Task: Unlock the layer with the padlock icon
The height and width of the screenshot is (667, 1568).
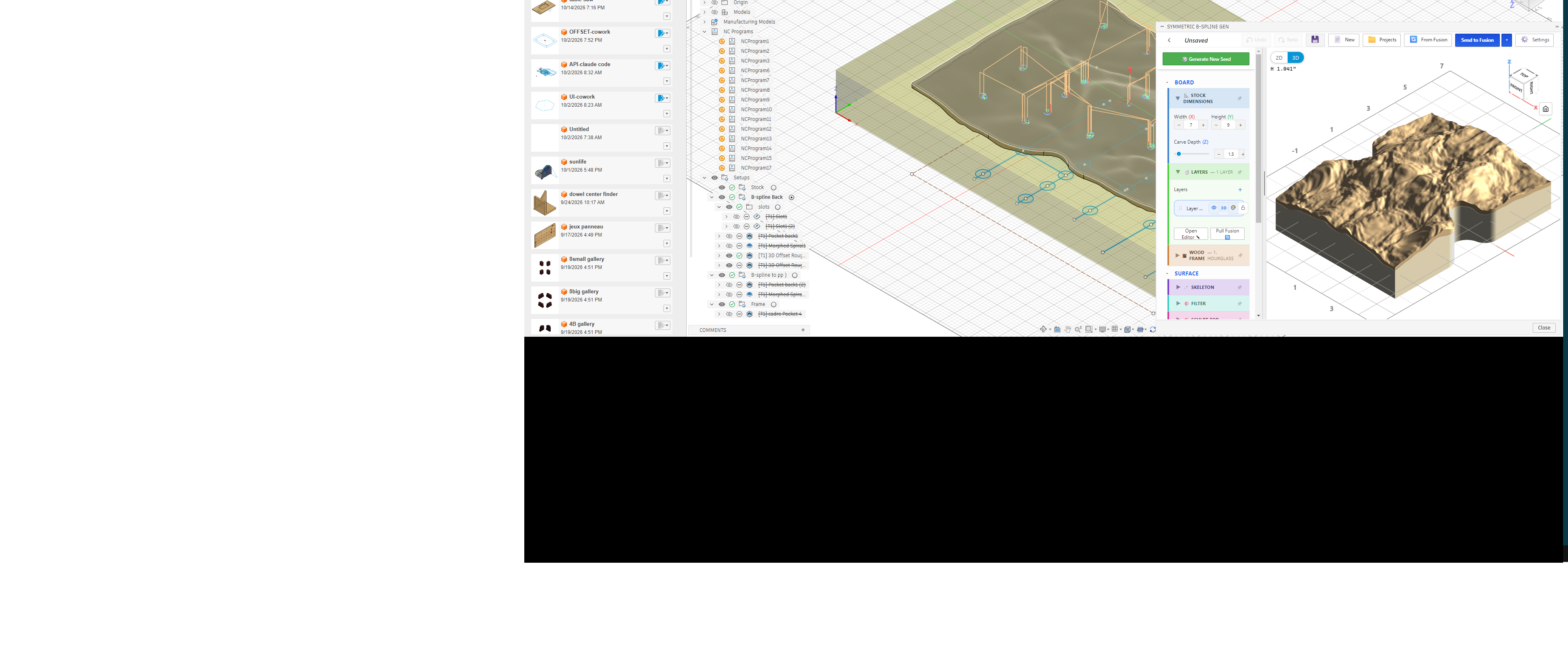Action: pyautogui.click(x=1243, y=208)
